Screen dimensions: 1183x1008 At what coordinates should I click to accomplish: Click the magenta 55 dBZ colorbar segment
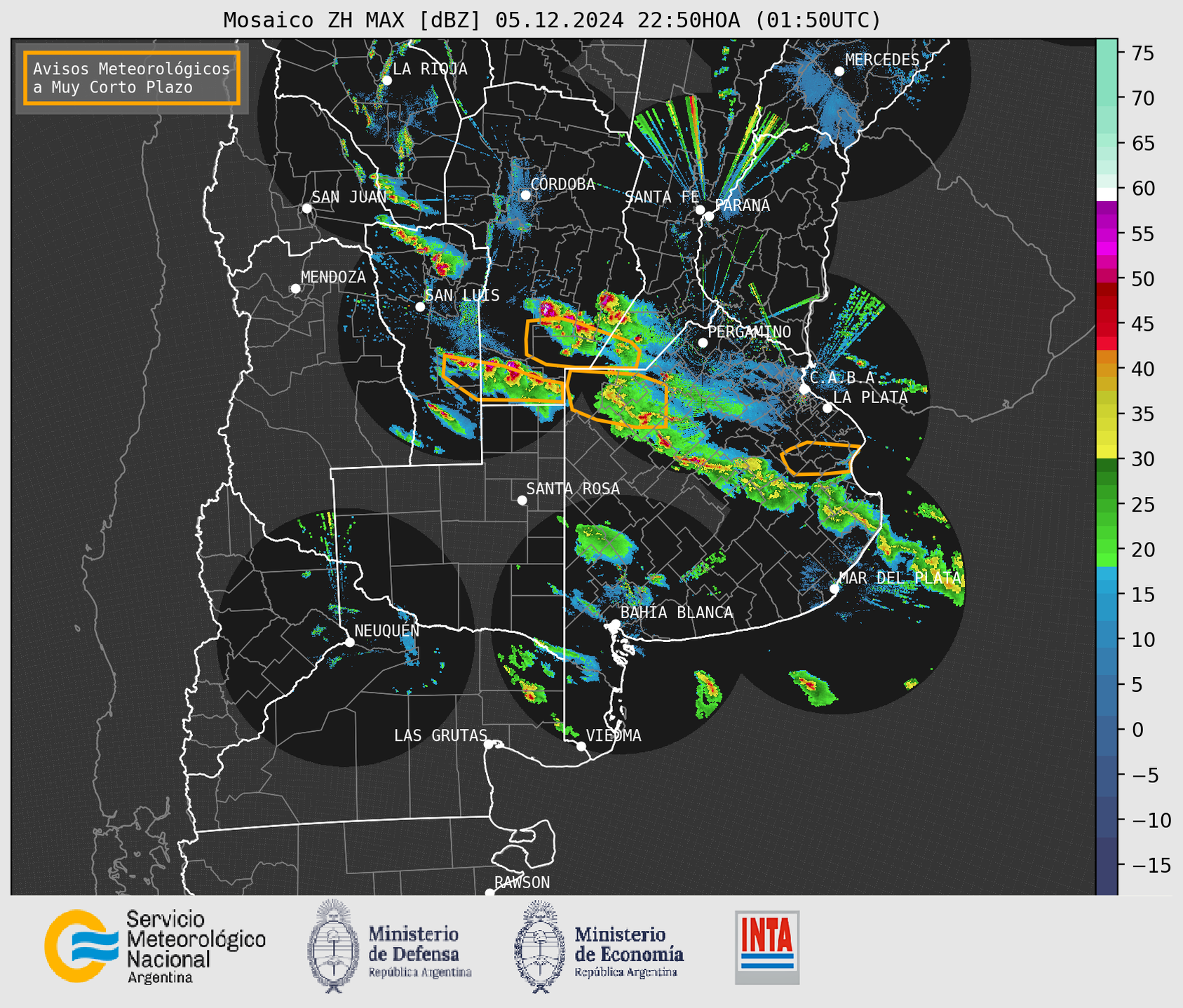click(1107, 234)
